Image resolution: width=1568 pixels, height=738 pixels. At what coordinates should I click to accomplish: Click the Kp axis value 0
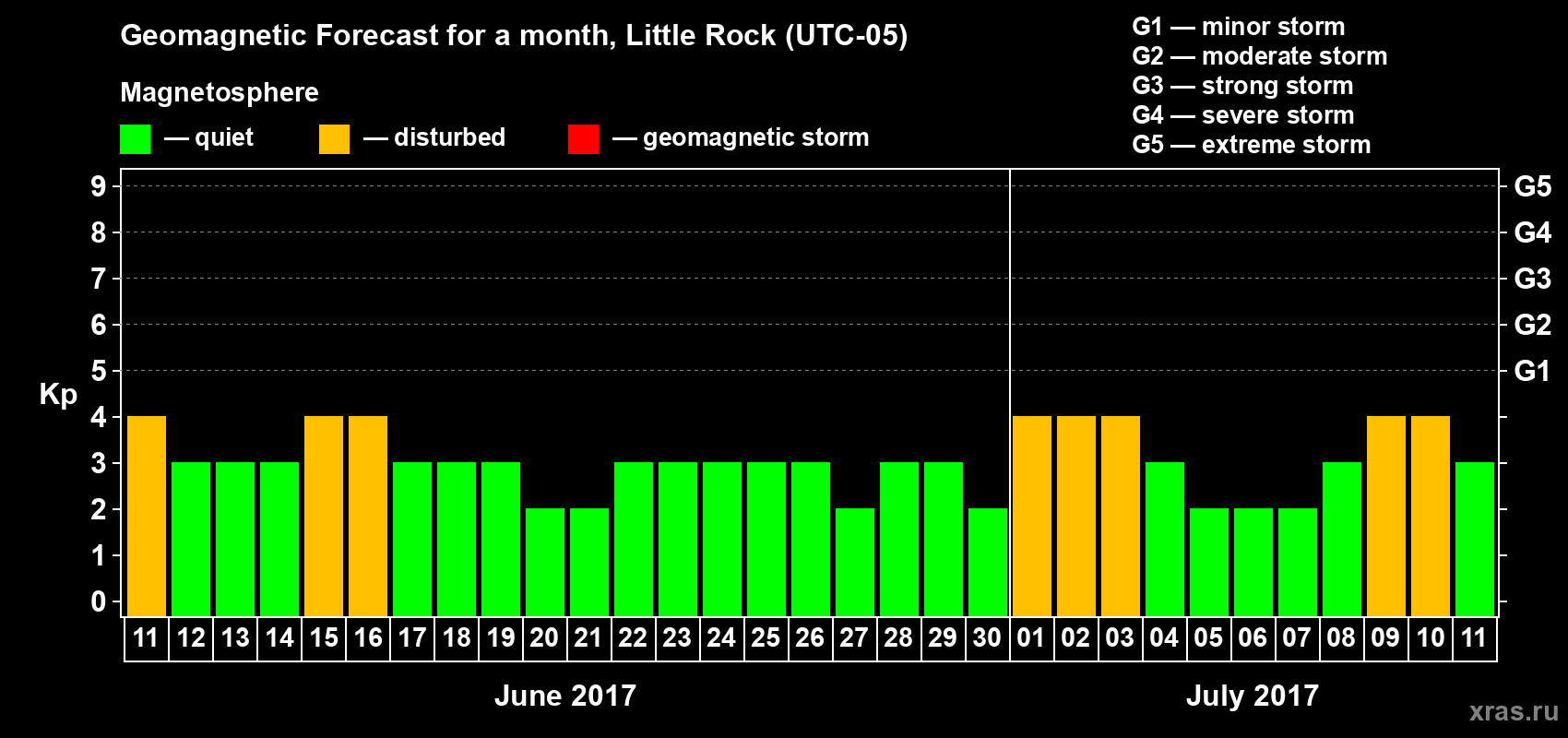[x=99, y=601]
